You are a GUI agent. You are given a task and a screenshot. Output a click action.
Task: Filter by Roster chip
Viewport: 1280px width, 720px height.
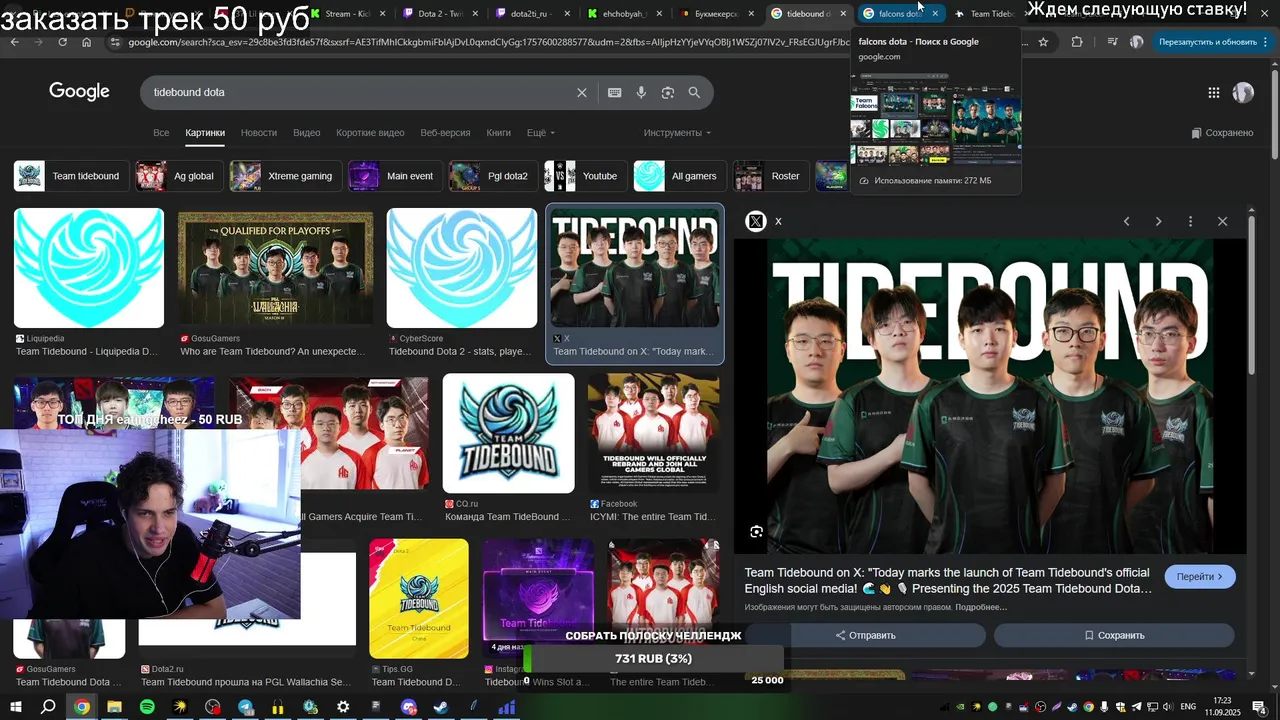coord(770,176)
